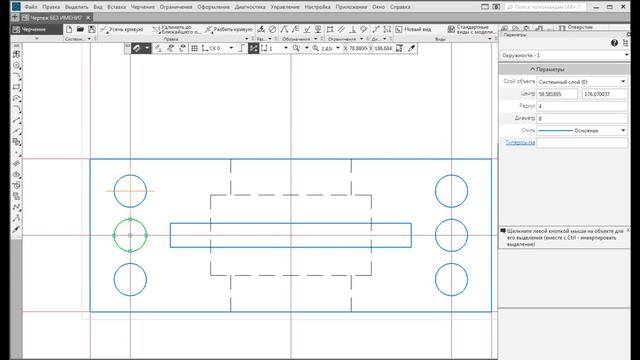
Task: Open the Правка menu
Action: tap(51, 7)
